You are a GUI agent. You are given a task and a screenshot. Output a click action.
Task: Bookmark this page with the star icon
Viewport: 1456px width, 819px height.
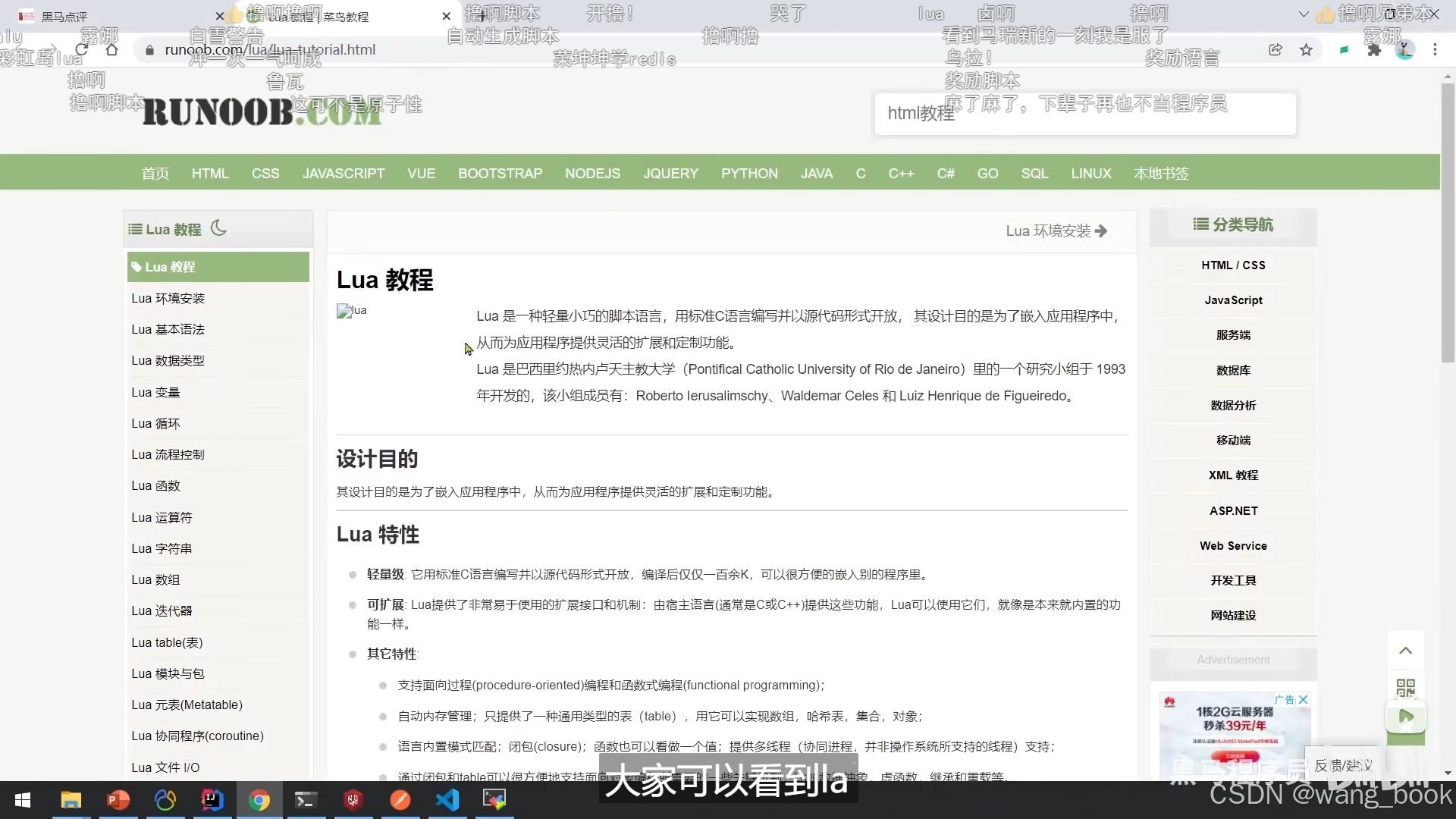(x=1306, y=50)
